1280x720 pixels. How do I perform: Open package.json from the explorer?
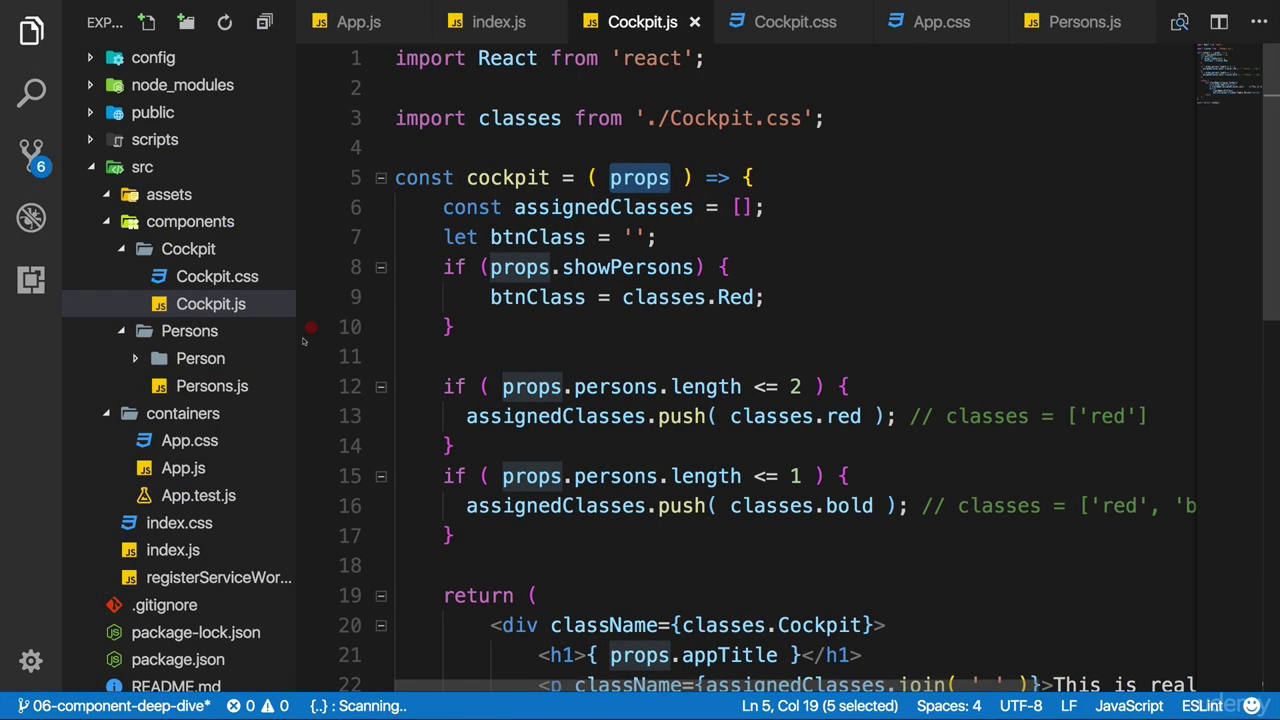coord(178,660)
